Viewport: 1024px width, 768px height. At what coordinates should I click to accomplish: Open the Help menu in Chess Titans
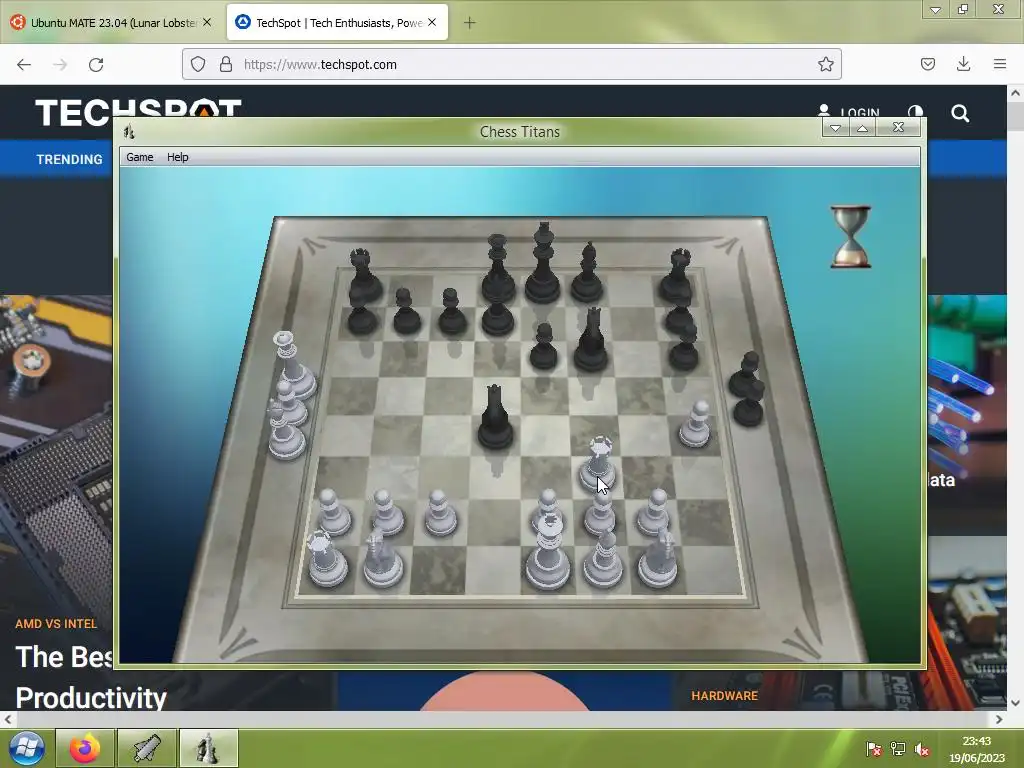coord(178,157)
